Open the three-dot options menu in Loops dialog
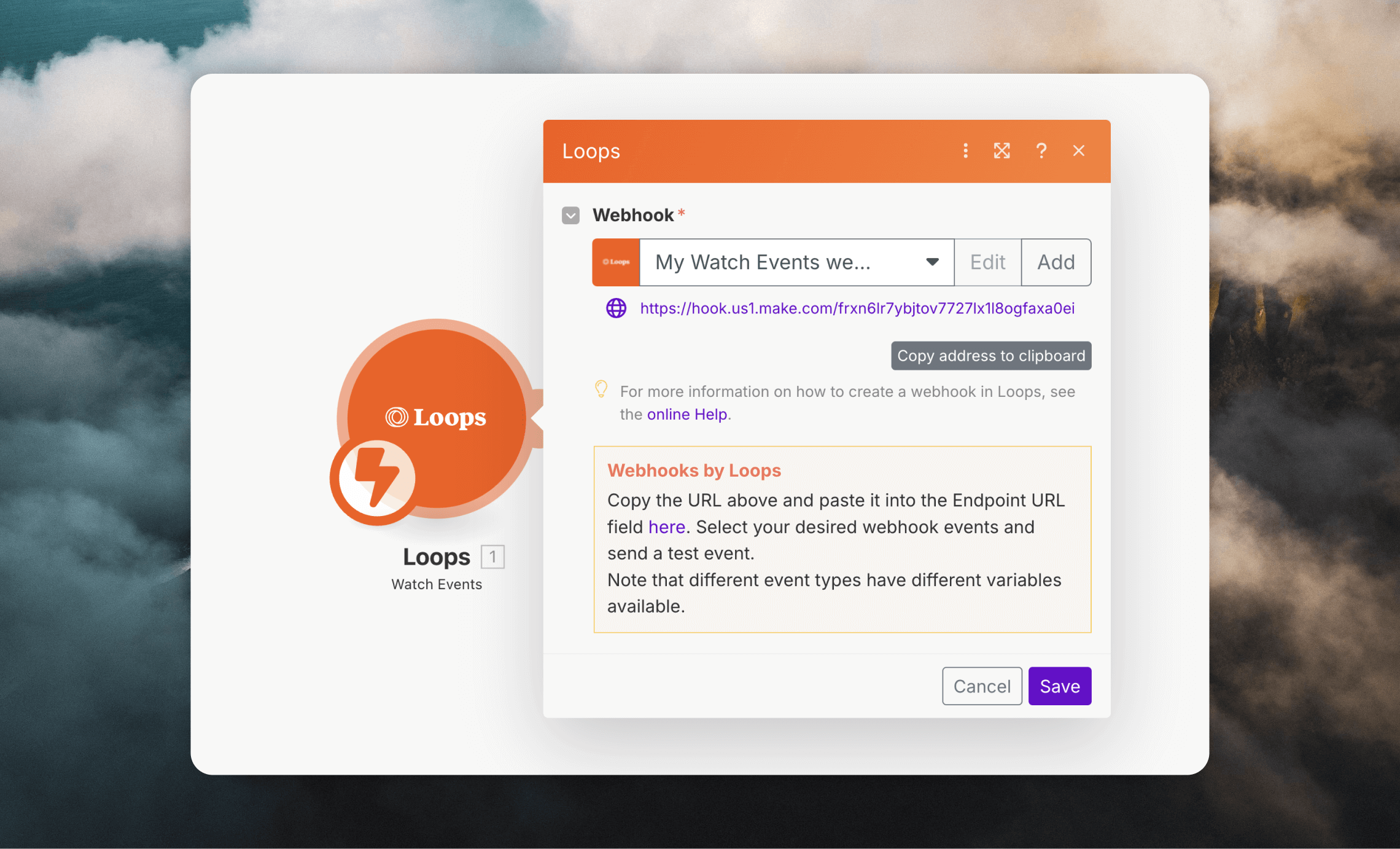1400x849 pixels. [x=965, y=151]
